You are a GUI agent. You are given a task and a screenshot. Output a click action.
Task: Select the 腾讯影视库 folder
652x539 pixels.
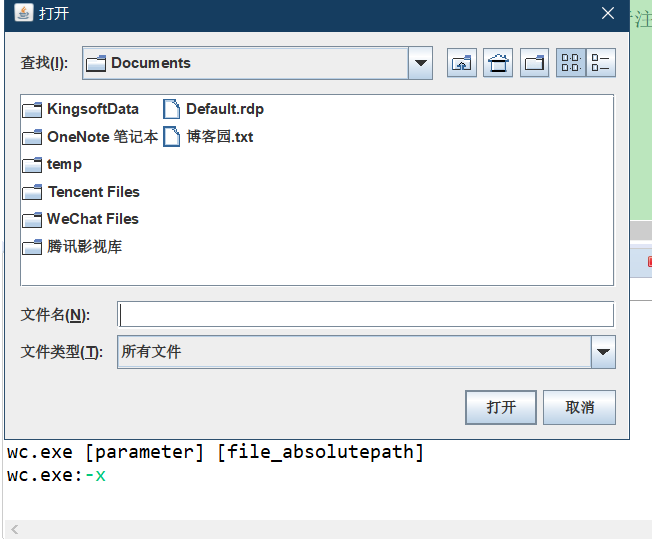coord(84,247)
